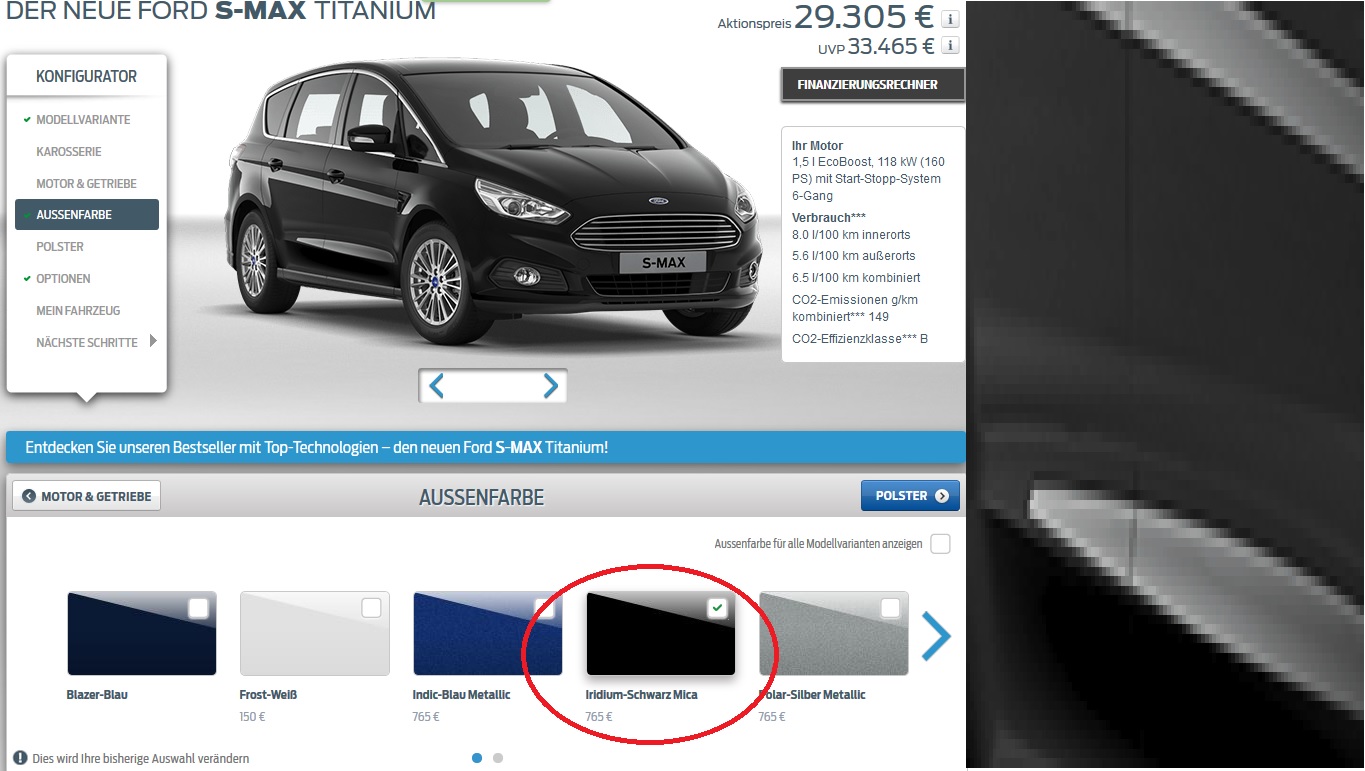Rotate car view with left arrow
Screen dimensions: 1365x771
(x=436, y=386)
